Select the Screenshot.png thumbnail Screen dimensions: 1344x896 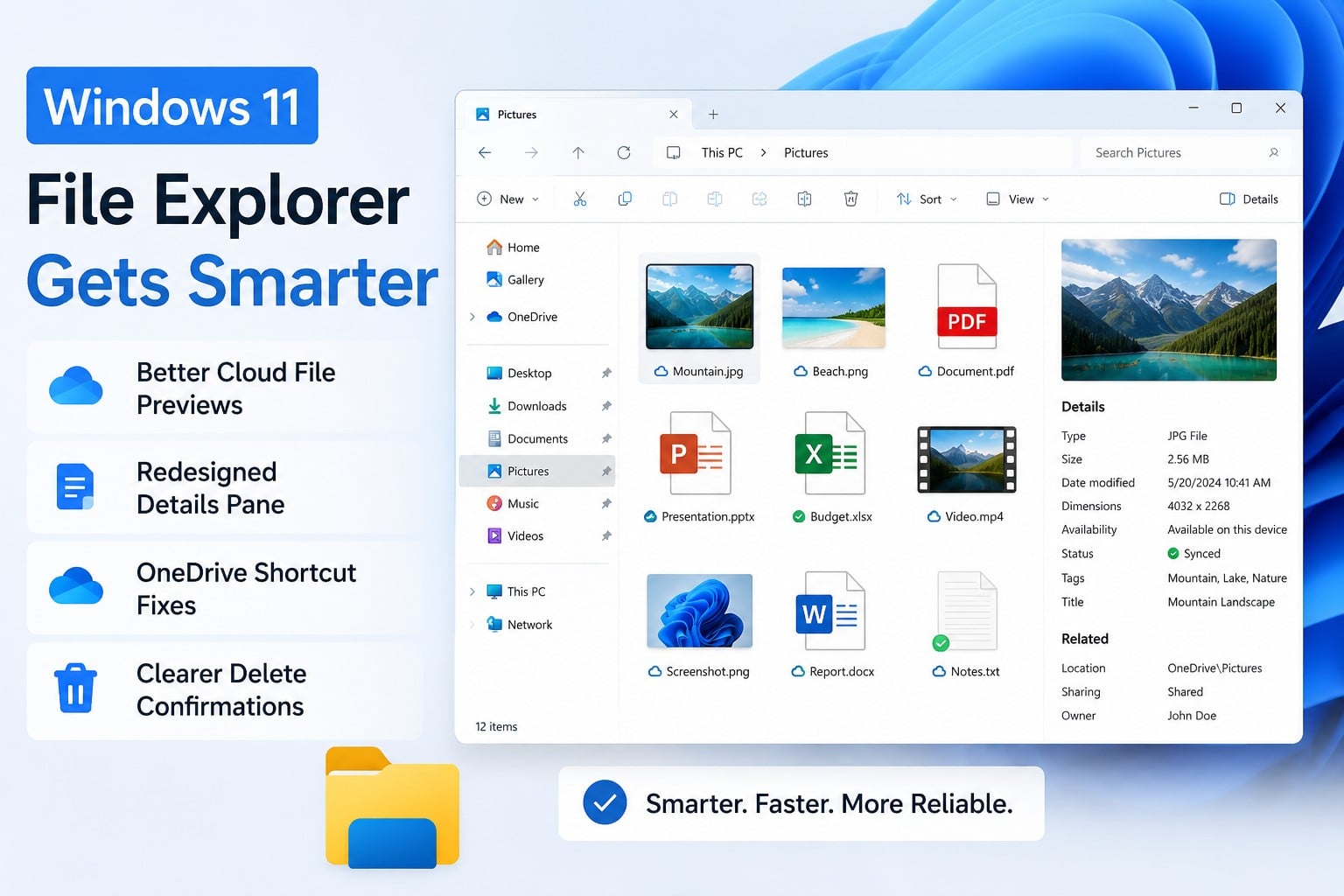coord(699,611)
